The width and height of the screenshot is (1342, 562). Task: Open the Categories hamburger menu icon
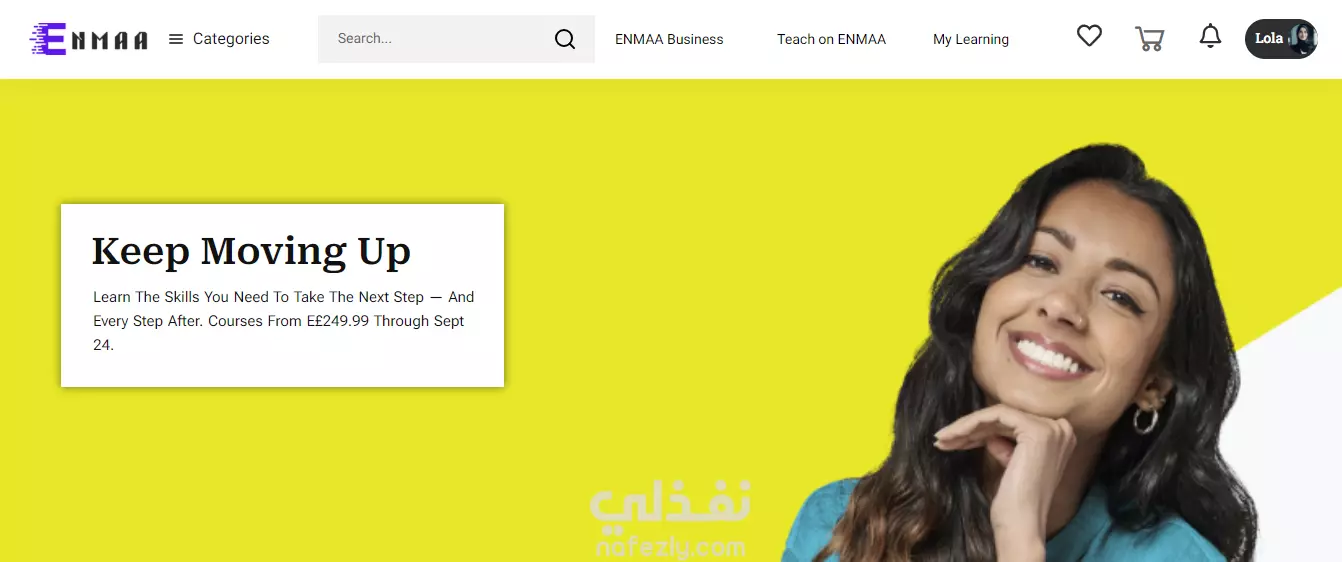coord(176,39)
